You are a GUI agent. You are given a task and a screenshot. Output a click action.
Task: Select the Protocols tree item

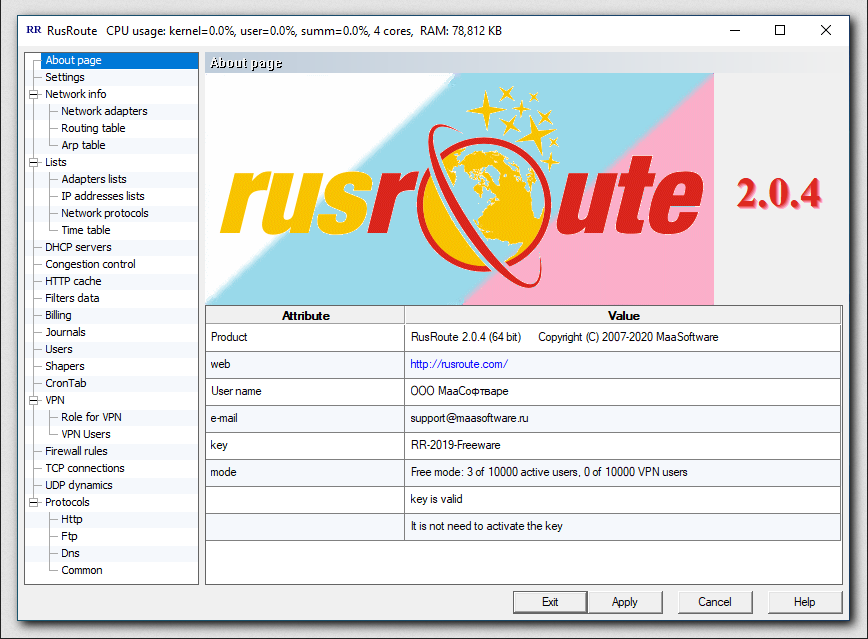point(67,503)
